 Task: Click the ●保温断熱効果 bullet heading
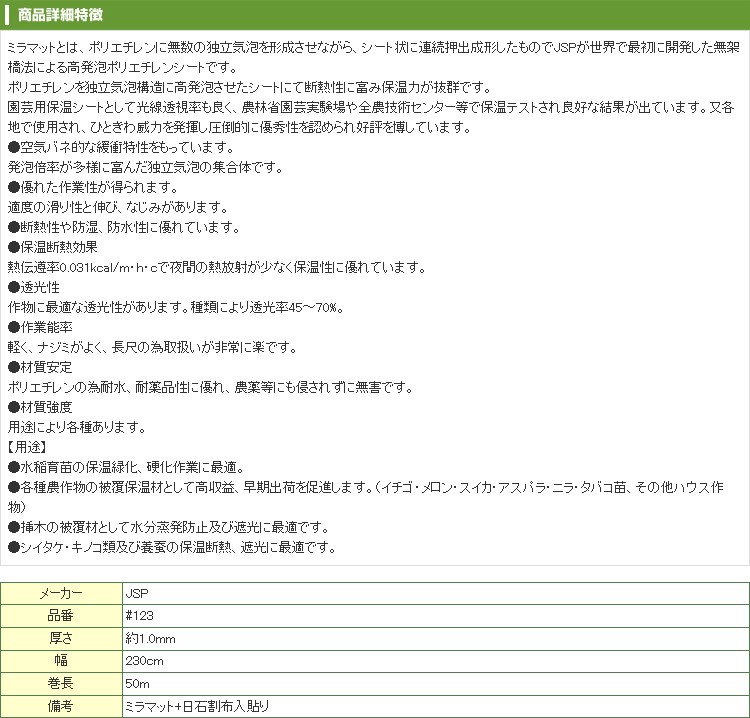(53, 247)
